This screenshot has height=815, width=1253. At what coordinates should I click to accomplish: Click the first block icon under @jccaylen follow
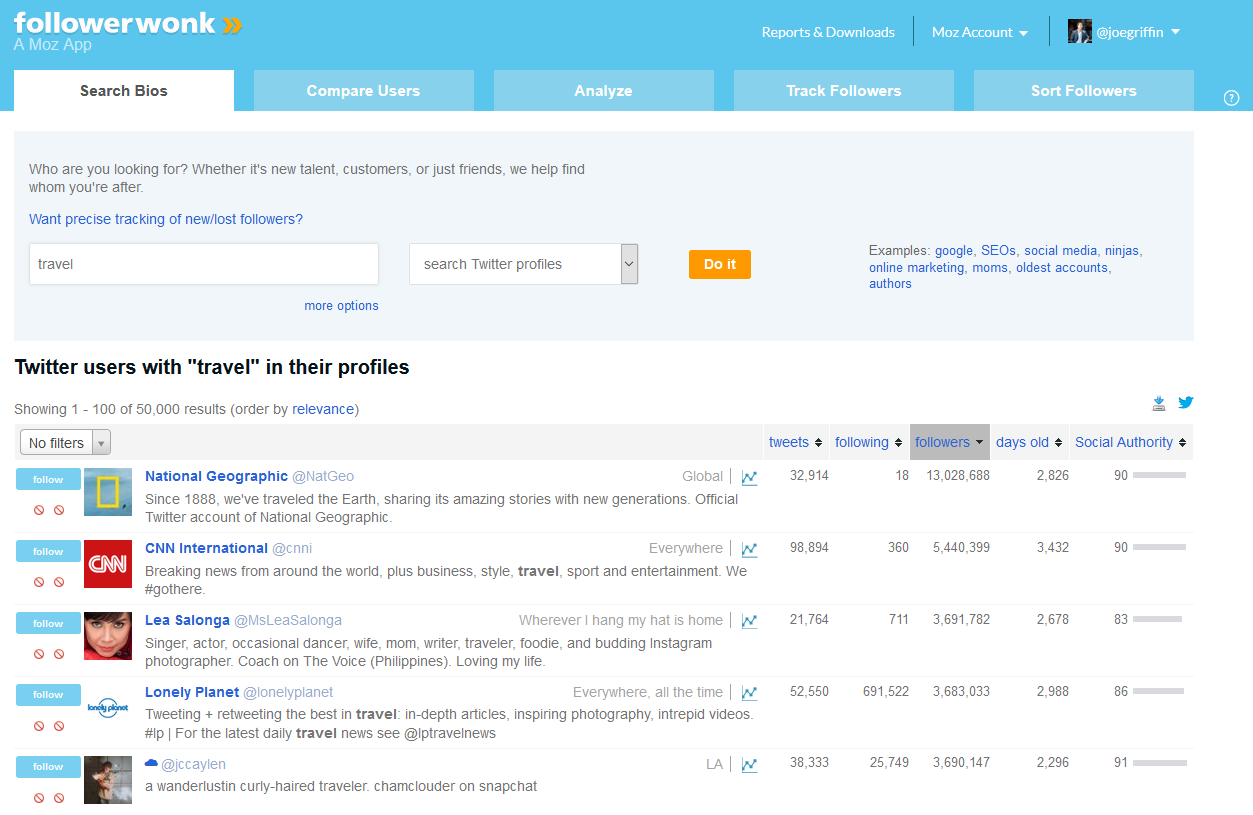click(39, 798)
